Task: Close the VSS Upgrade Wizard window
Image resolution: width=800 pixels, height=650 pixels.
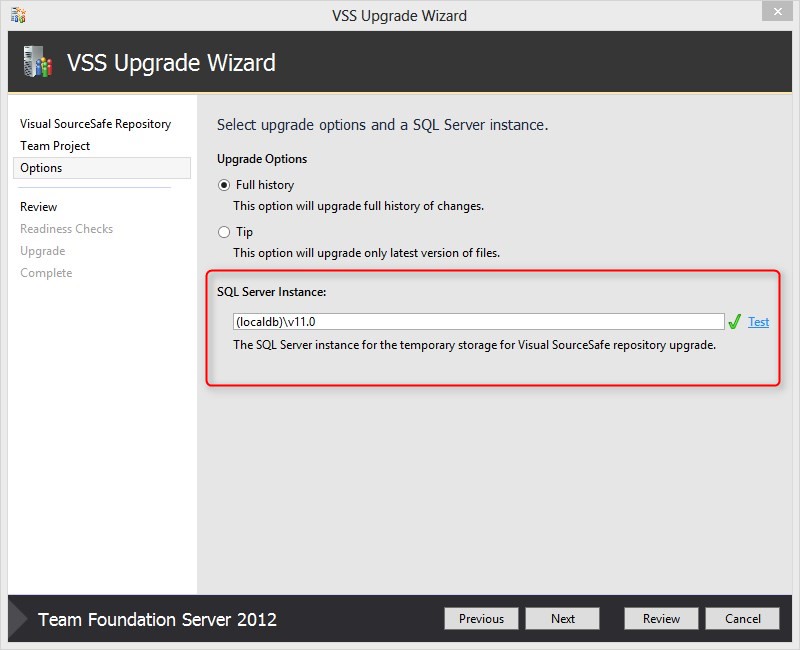Action: (777, 11)
